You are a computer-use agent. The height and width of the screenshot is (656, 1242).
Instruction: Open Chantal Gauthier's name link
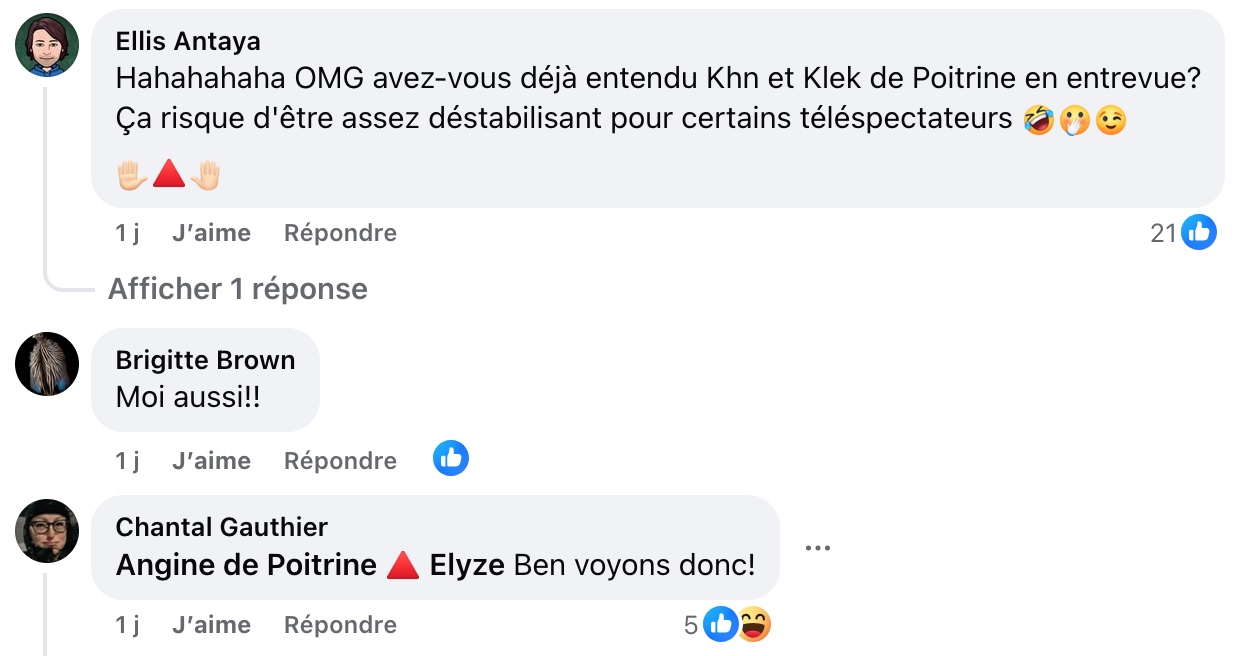click(221, 527)
